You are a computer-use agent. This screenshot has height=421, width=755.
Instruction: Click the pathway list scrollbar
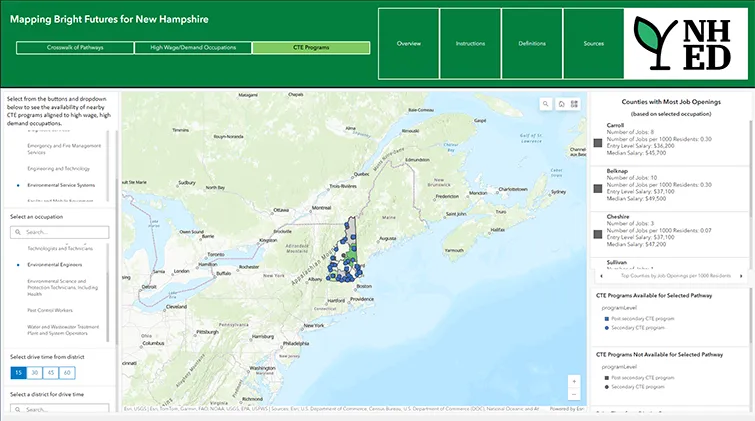tap(107, 165)
